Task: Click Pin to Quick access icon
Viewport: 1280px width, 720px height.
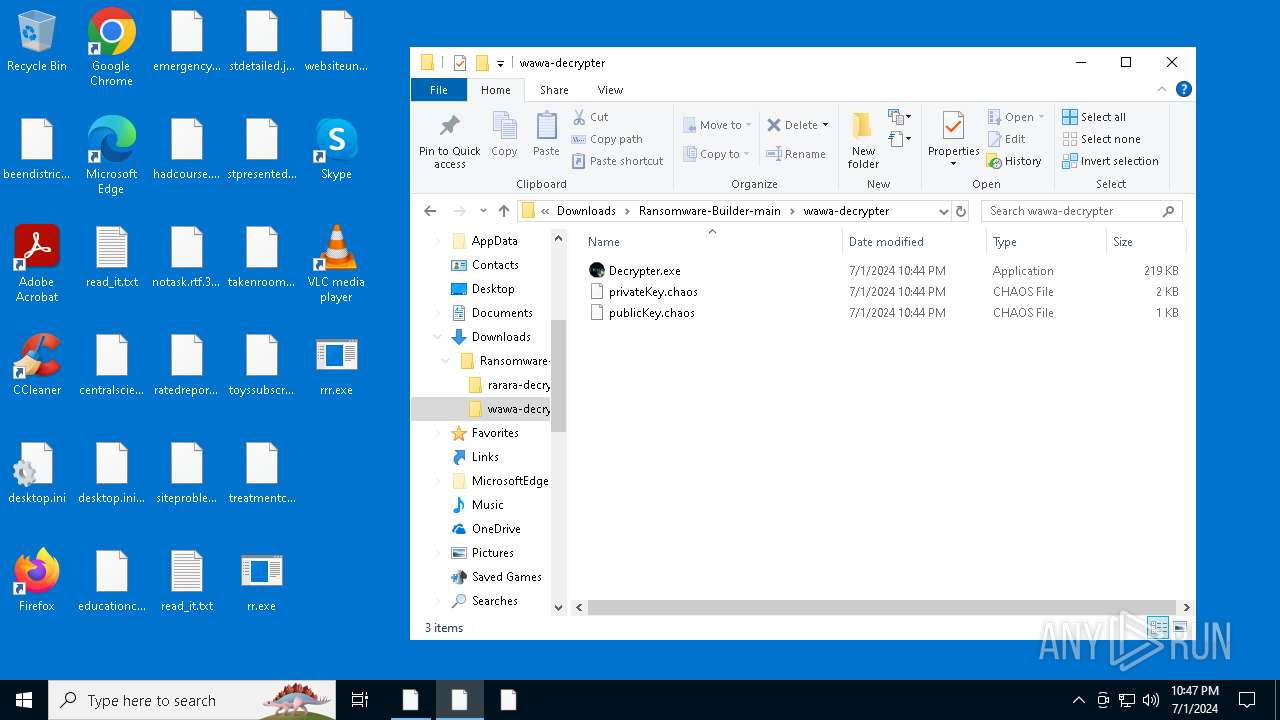Action: point(450,140)
